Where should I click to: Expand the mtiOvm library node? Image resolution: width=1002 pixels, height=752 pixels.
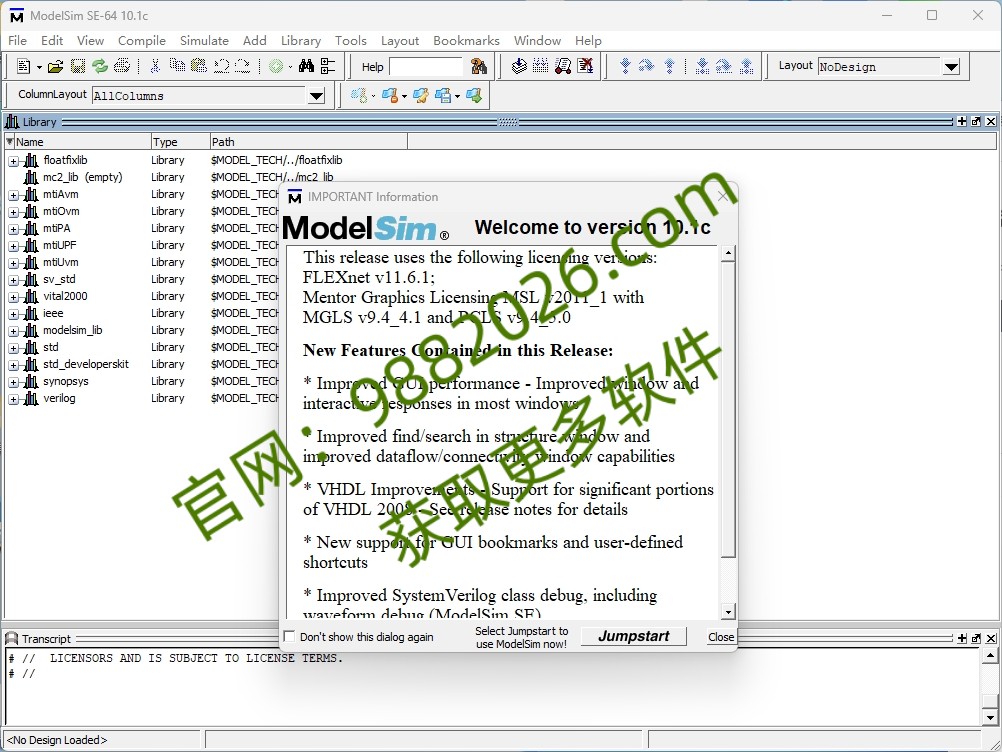pyautogui.click(x=13, y=212)
